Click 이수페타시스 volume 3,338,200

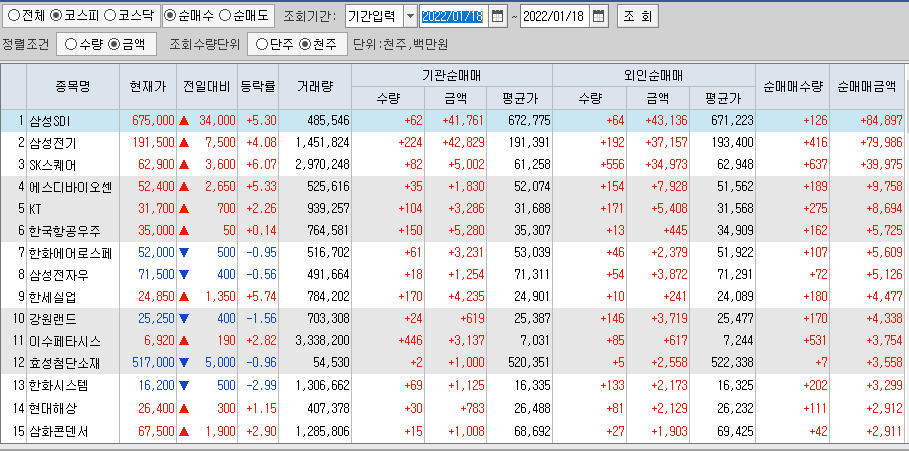322,341
